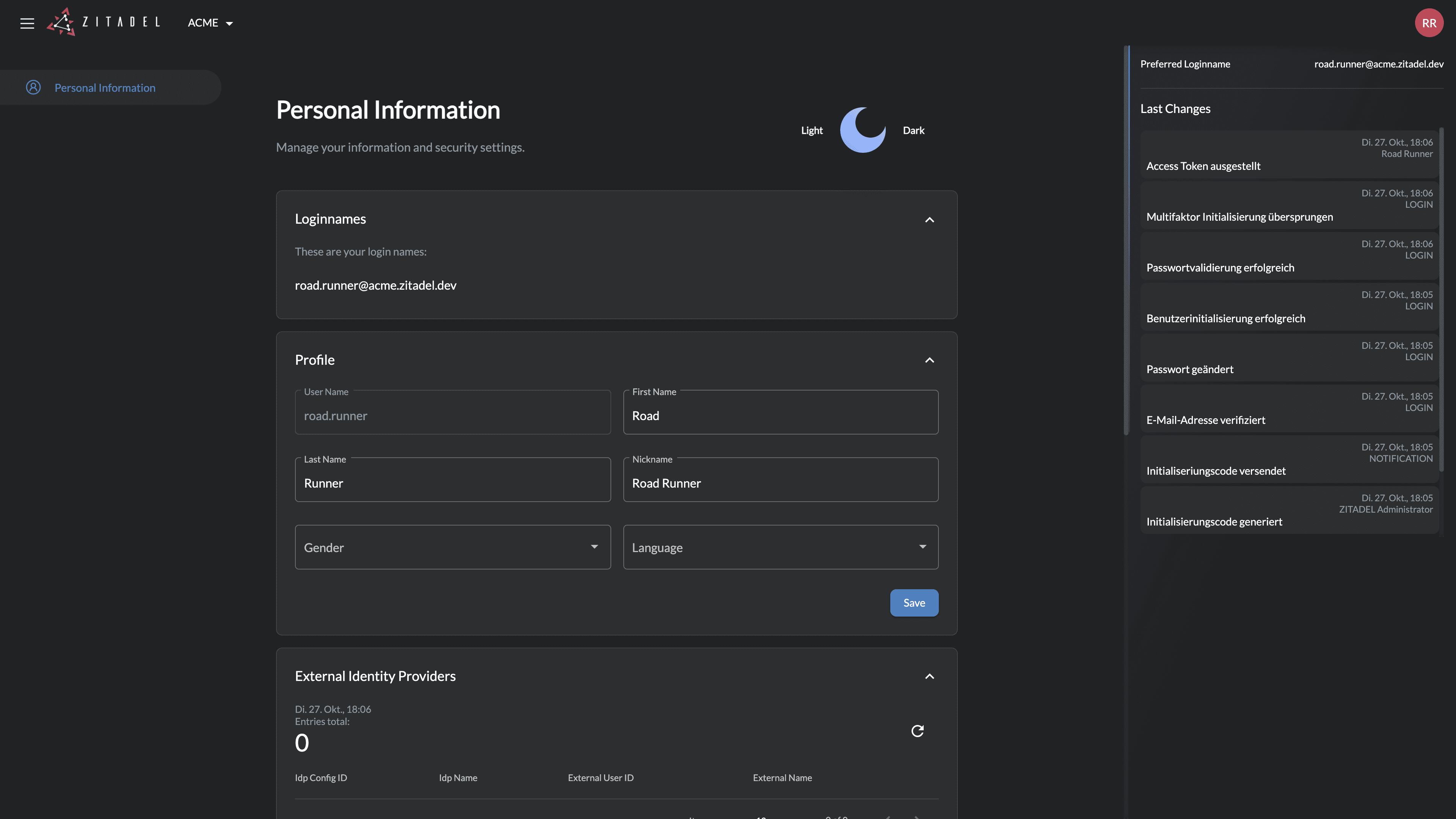Toggle the light/dark moon theme switch
Screen dimensions: 1456x819
point(863,130)
